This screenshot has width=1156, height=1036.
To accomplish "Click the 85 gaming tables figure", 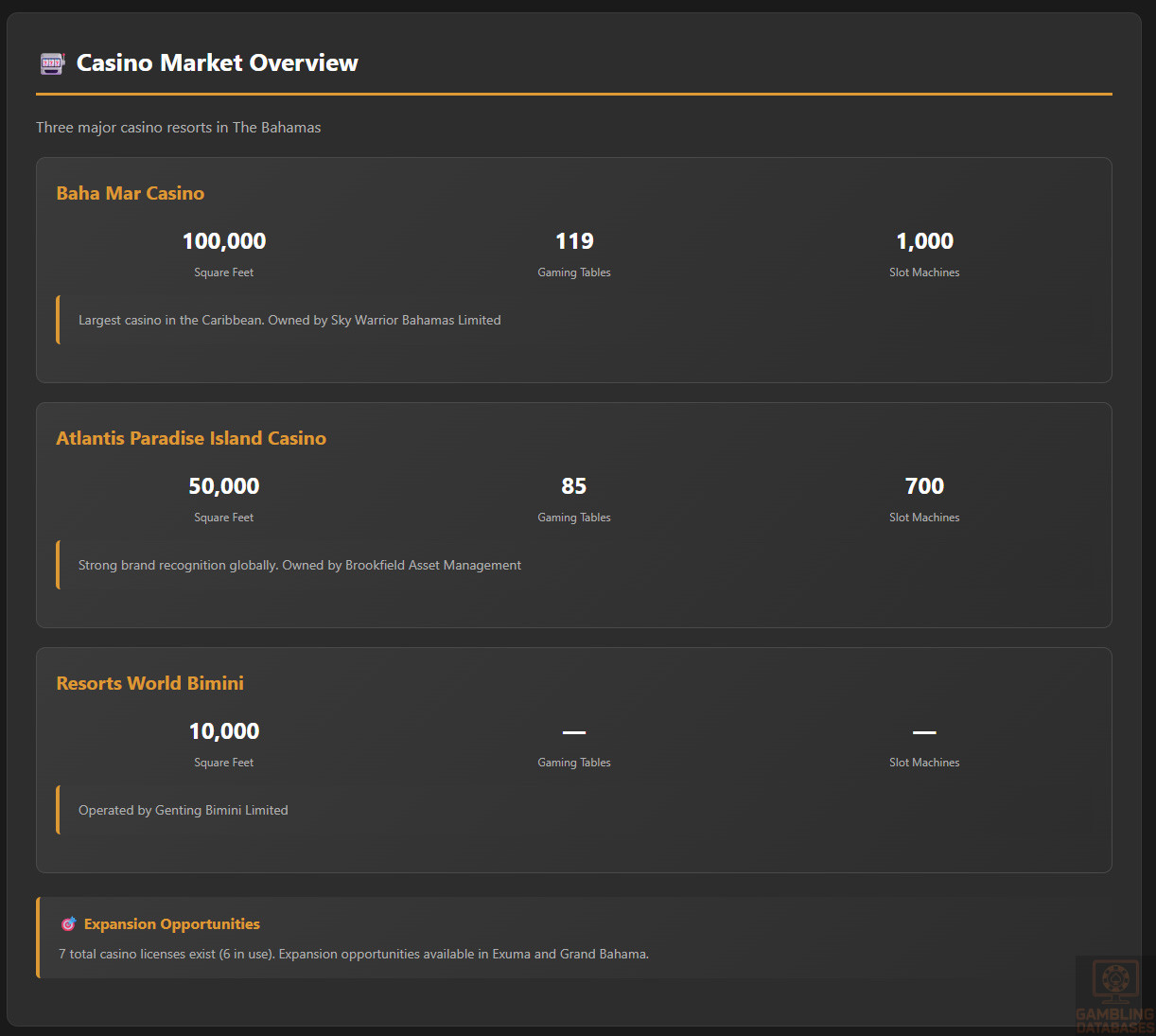I will click(x=574, y=486).
